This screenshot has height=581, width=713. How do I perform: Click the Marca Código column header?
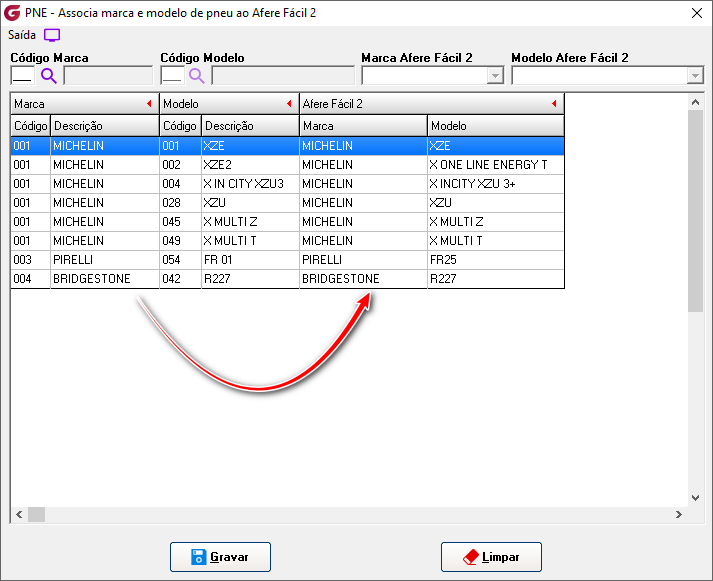[x=30, y=125]
